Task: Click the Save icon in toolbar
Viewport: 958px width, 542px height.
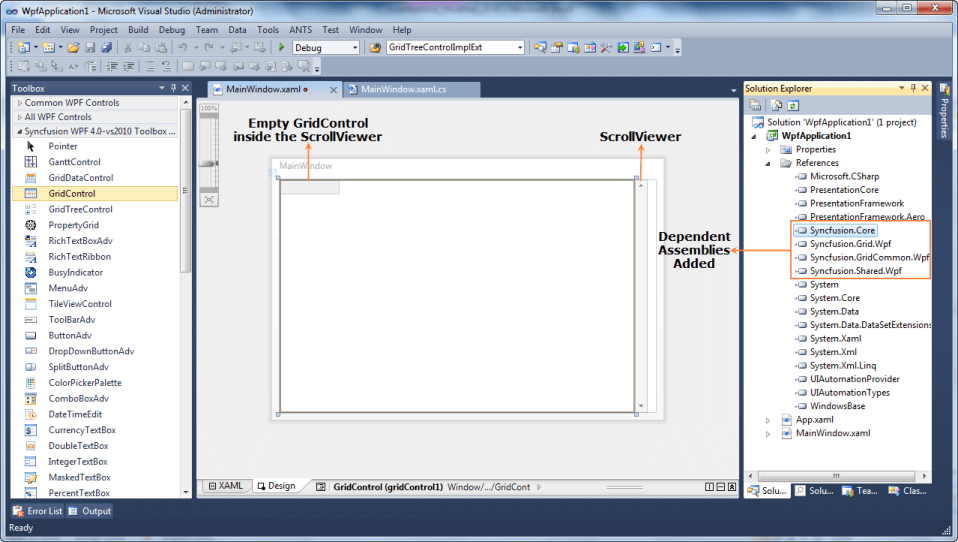Action: pyautogui.click(x=90, y=47)
